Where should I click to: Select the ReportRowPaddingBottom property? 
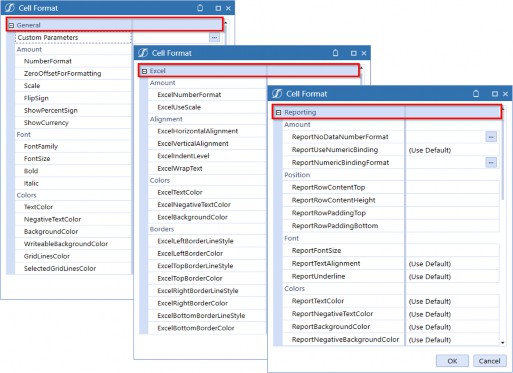(x=335, y=226)
